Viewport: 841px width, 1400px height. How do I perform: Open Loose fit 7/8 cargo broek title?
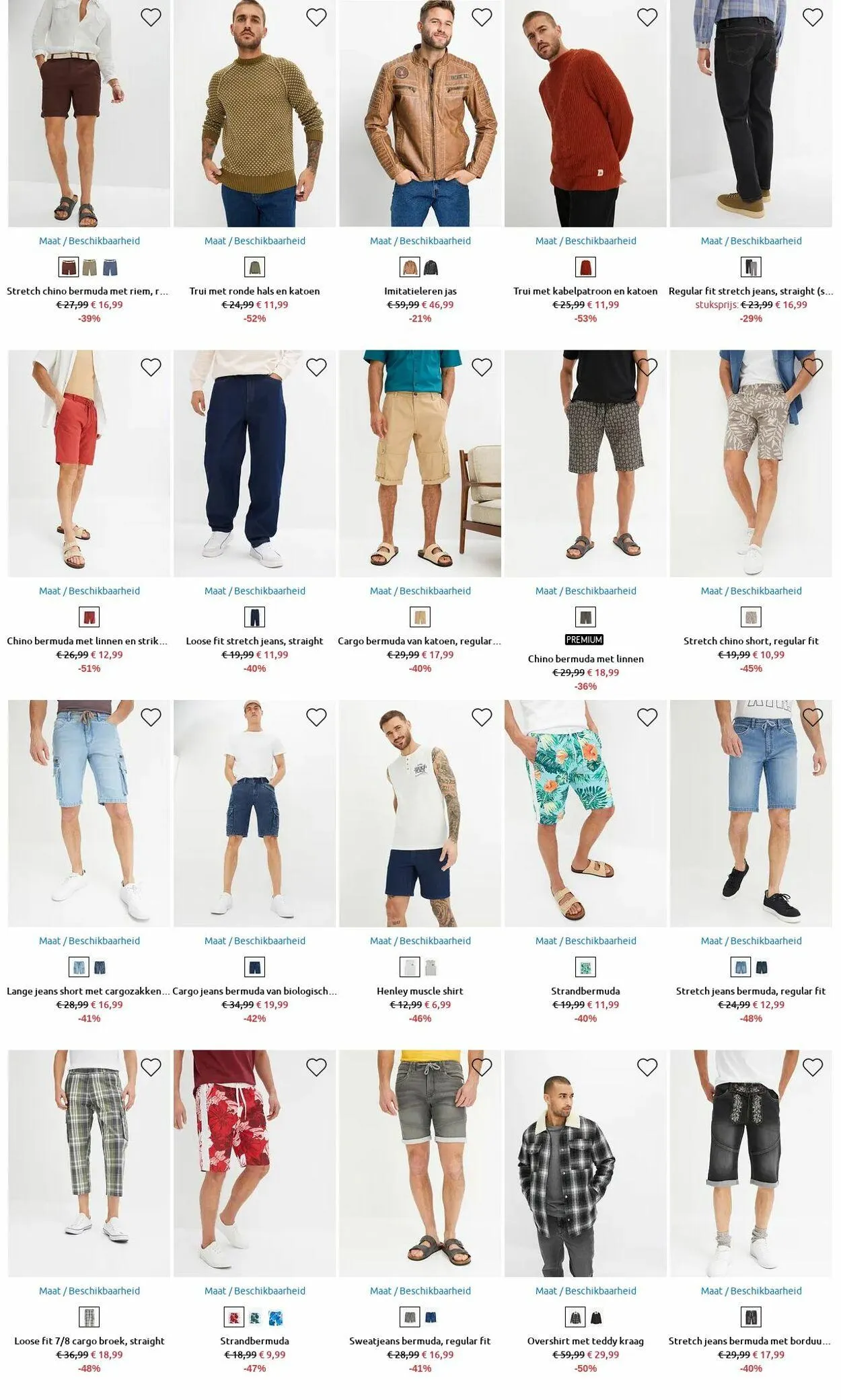coord(89,1341)
